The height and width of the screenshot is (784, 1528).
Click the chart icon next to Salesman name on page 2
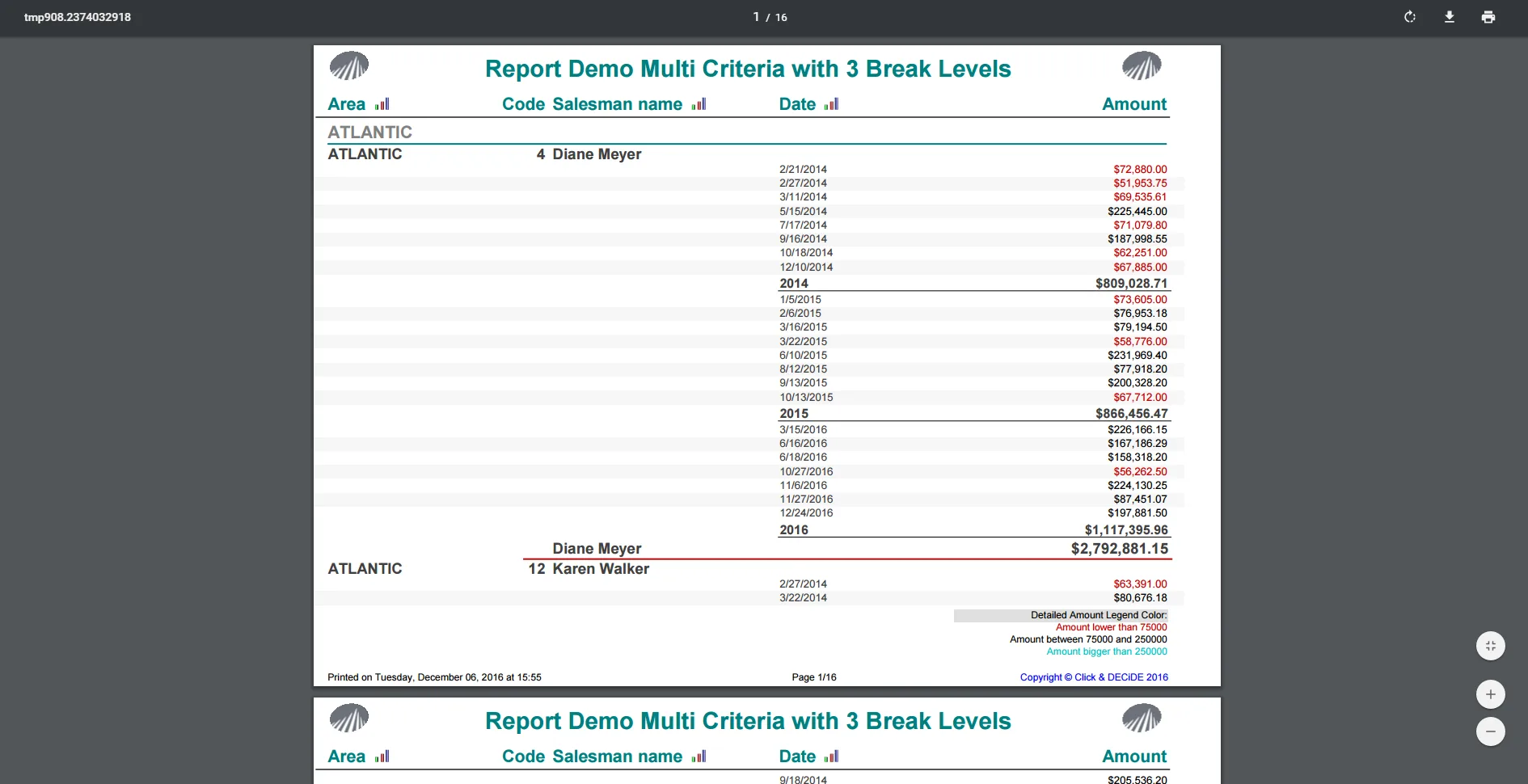(699, 757)
